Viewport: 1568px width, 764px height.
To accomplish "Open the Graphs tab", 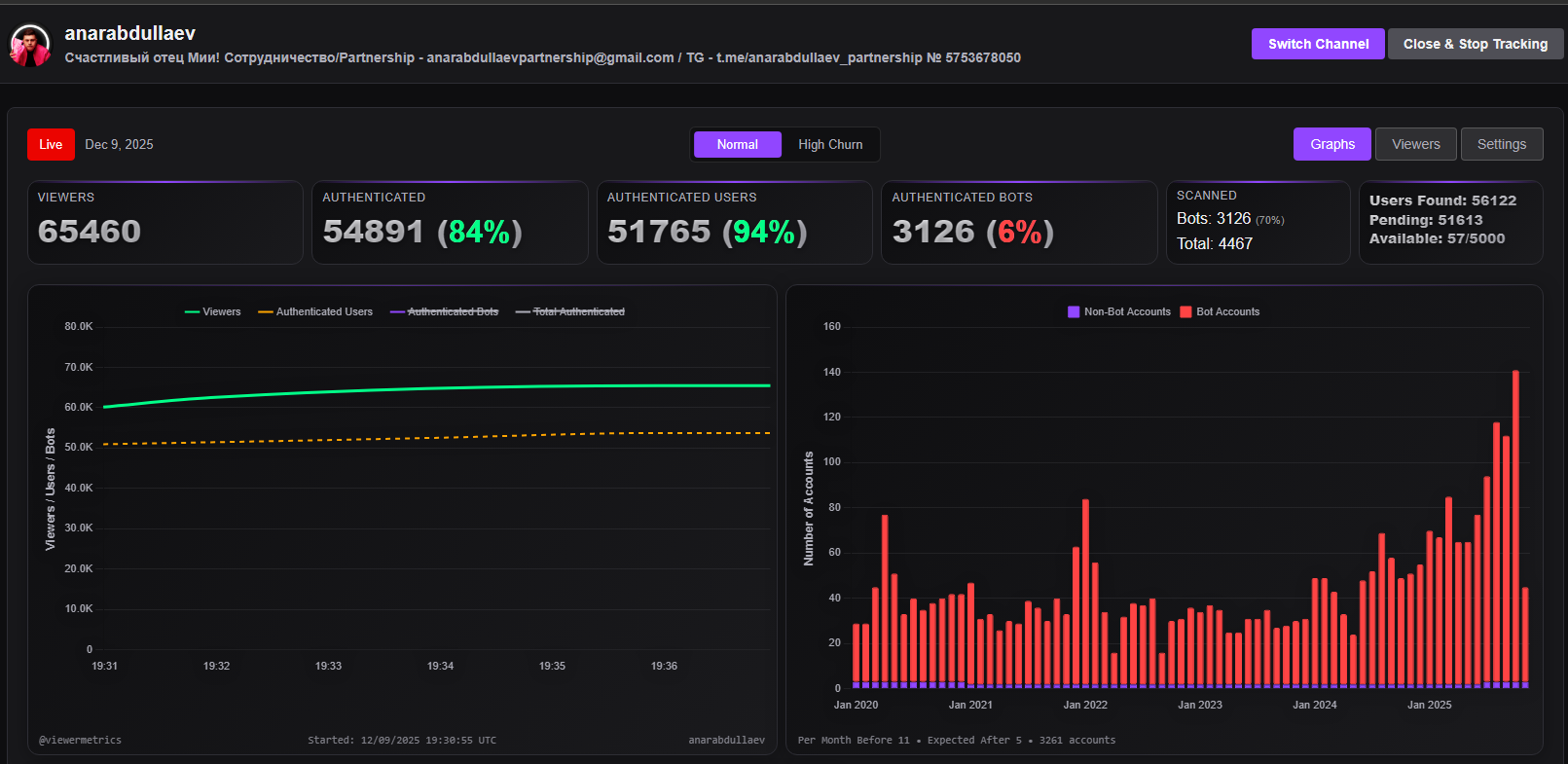I will (1331, 144).
